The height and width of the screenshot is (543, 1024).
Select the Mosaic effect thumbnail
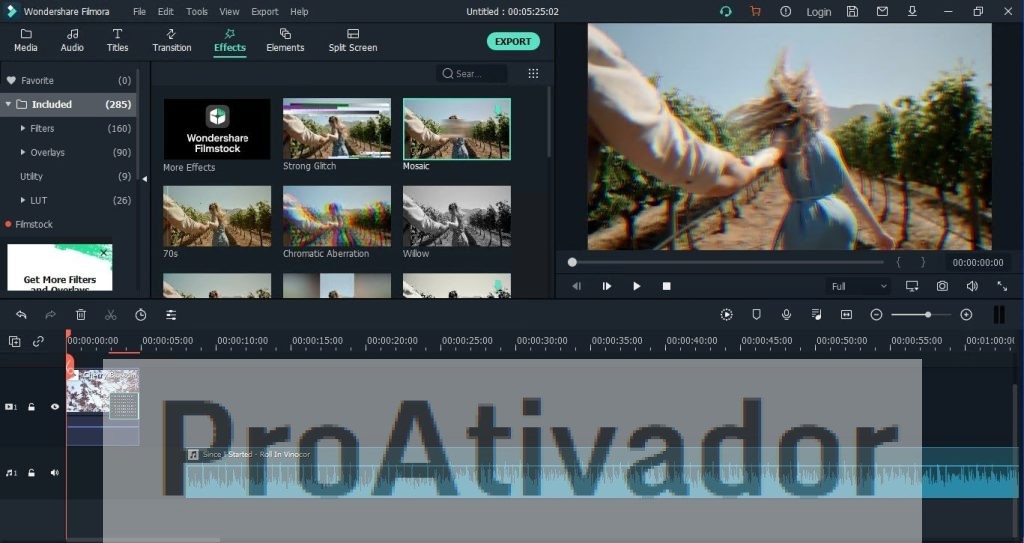click(456, 129)
